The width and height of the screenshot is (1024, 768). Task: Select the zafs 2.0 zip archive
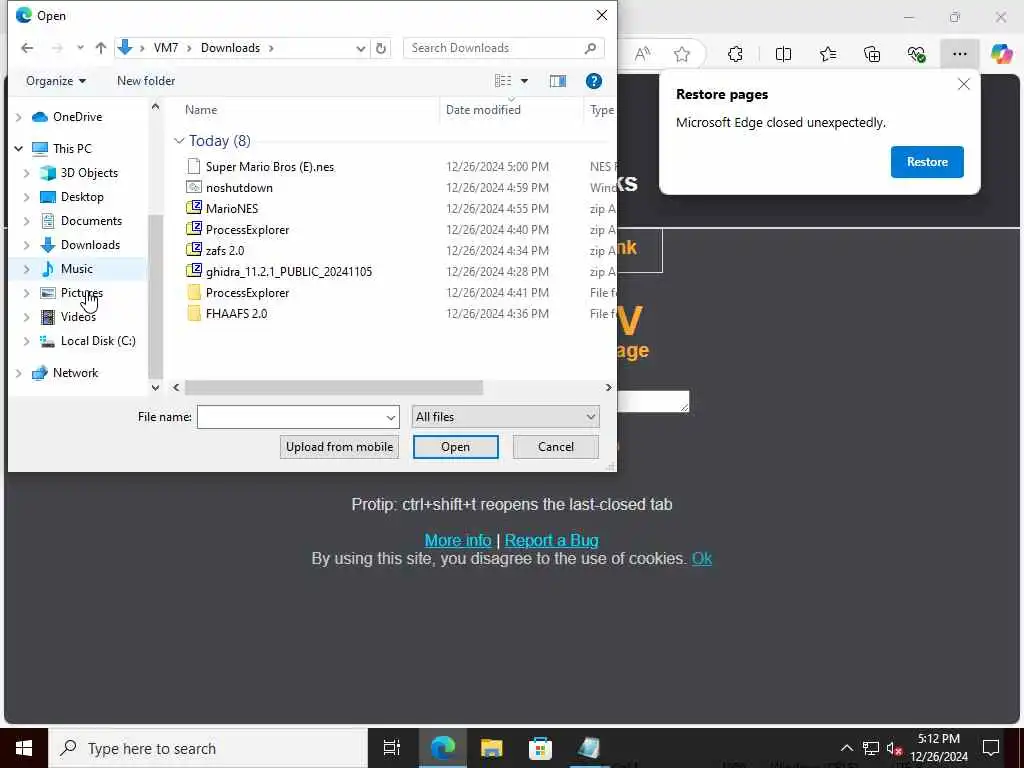[x=225, y=251]
